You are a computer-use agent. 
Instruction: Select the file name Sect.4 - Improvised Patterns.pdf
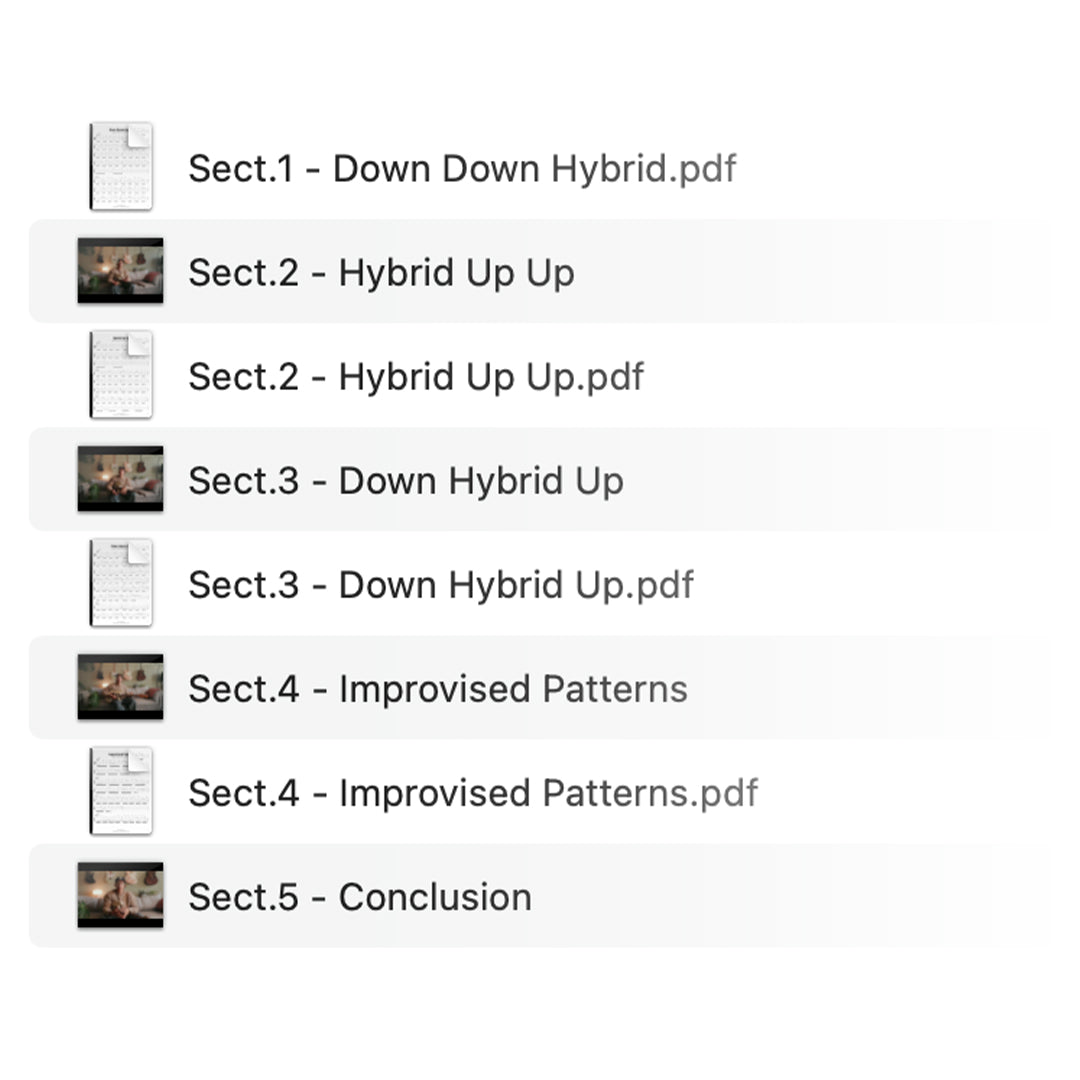473,793
